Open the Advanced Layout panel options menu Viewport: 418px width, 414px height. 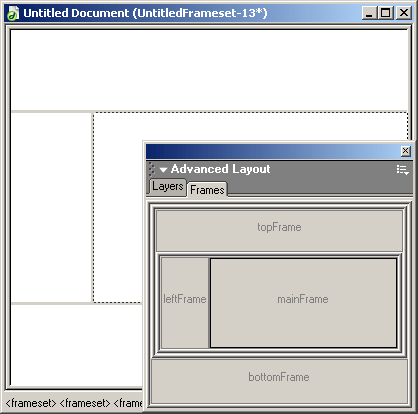click(403, 170)
